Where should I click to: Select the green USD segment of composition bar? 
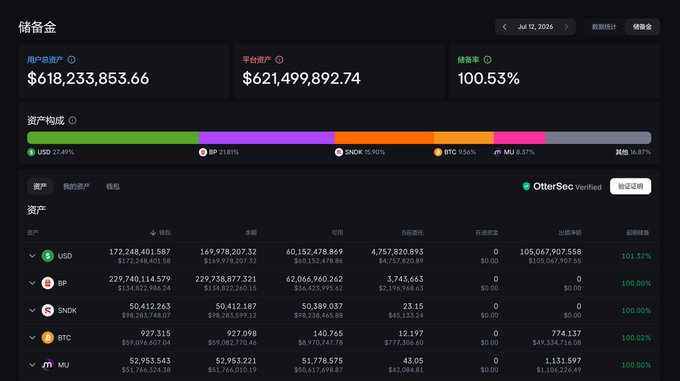[x=113, y=138]
